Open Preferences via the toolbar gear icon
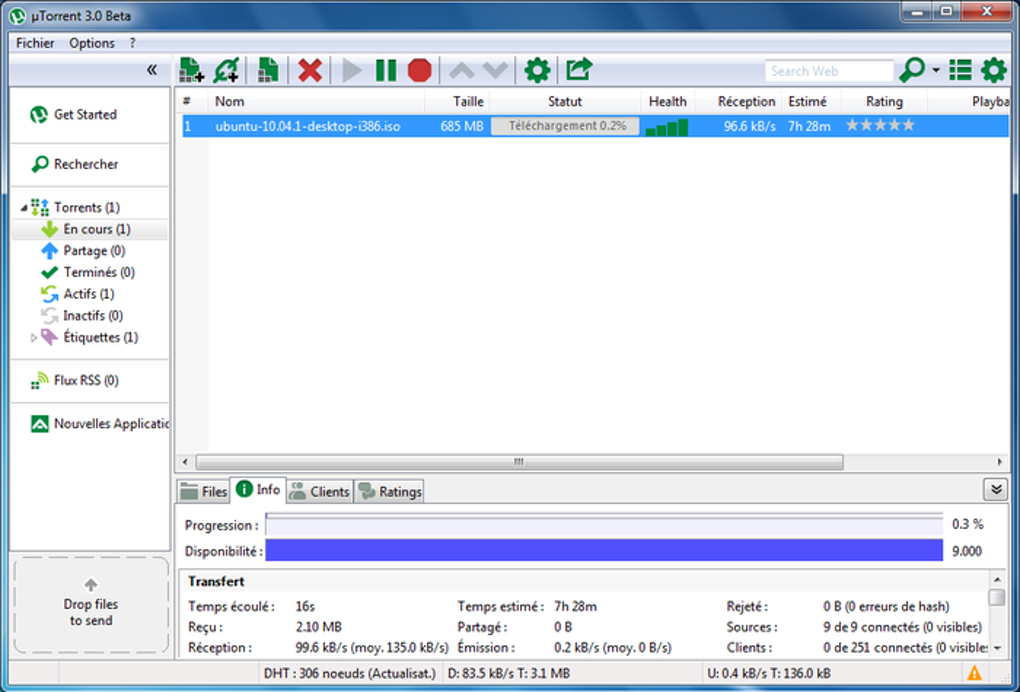The height and width of the screenshot is (692, 1020). point(537,70)
